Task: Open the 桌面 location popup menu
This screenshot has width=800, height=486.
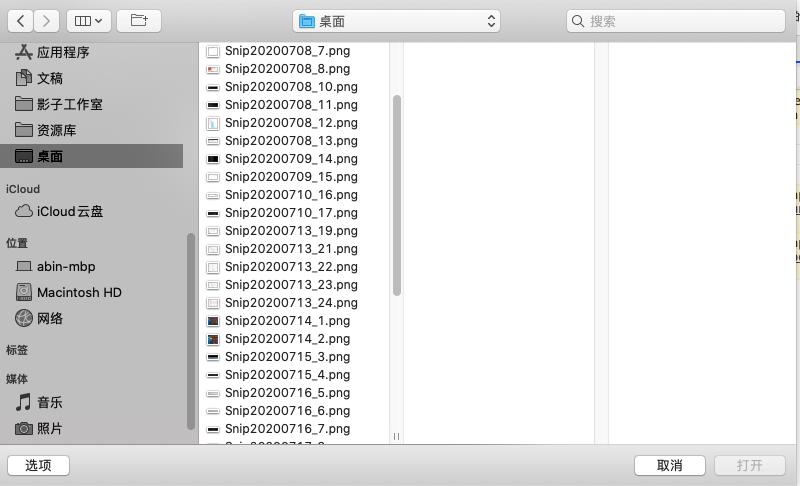Action: point(396,21)
